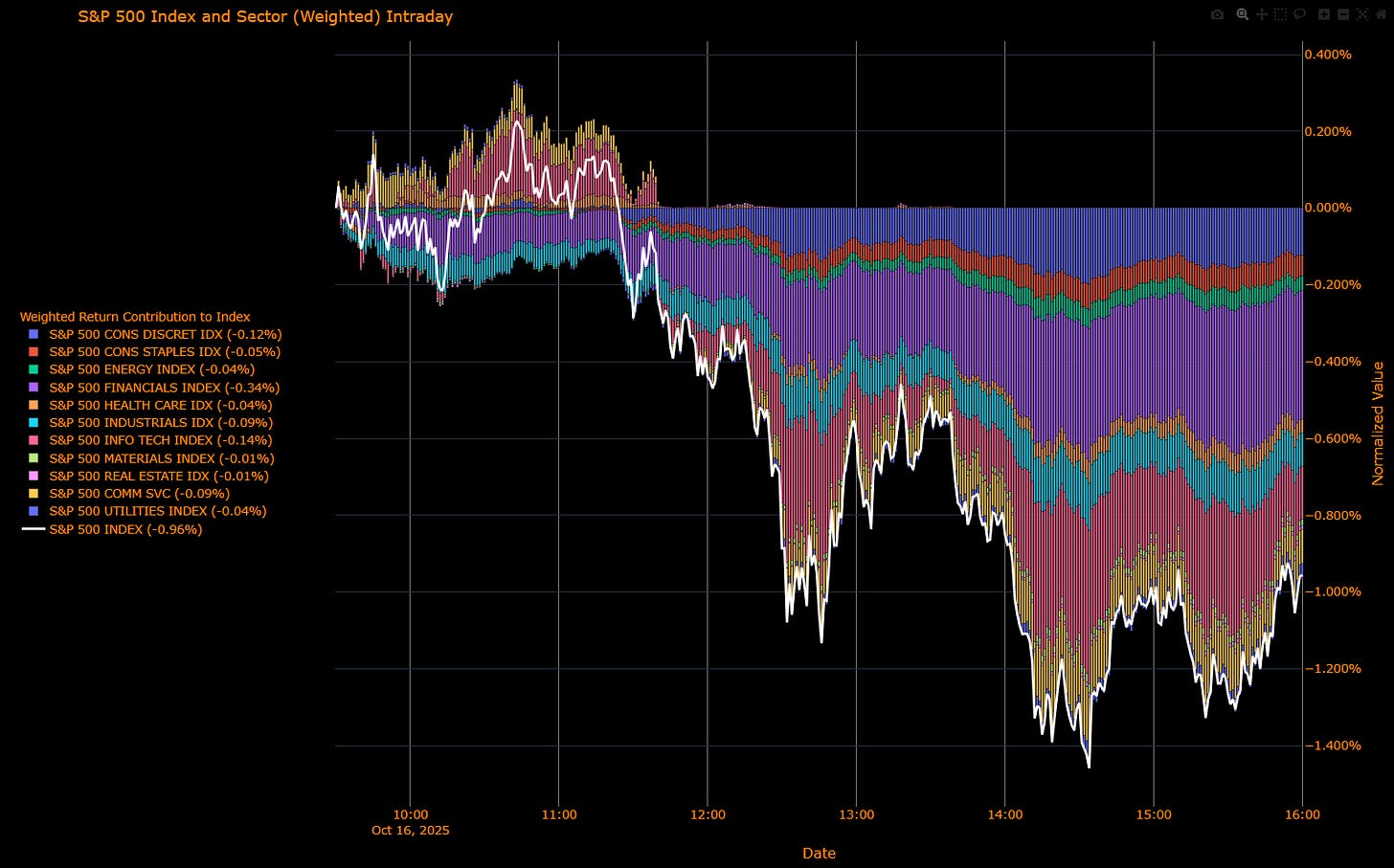The height and width of the screenshot is (868, 1394).
Task: Reset axes with the home icon
Action: tap(1381, 14)
